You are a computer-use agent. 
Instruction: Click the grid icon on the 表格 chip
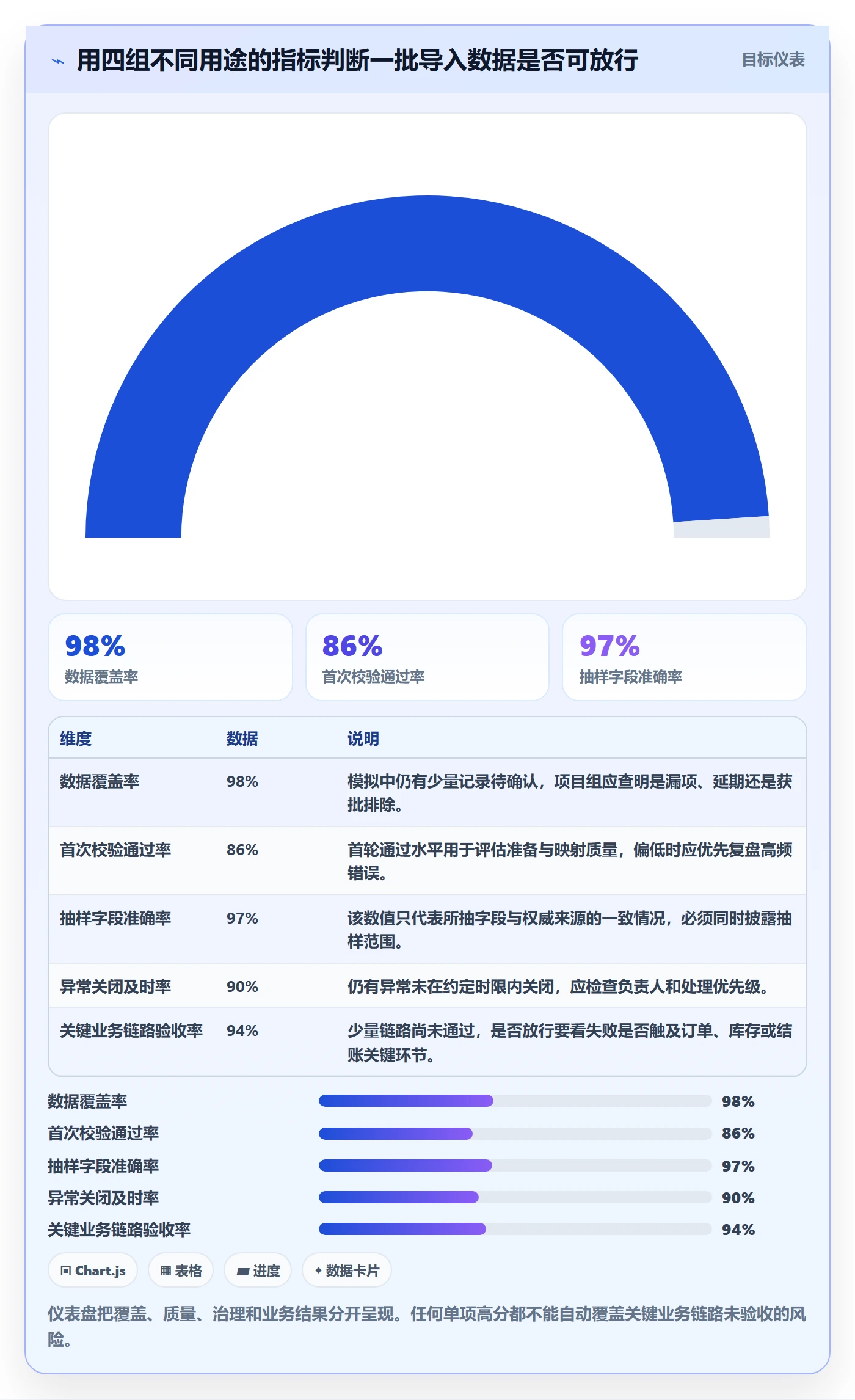pos(166,1271)
